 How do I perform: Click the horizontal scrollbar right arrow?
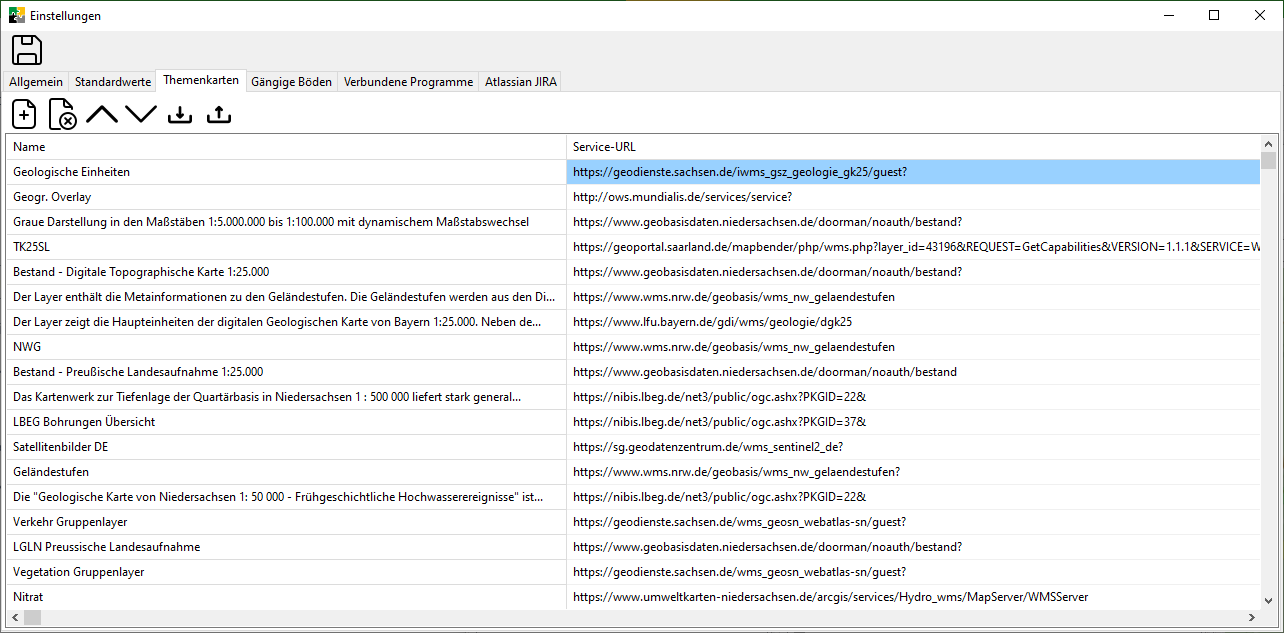(1252, 618)
